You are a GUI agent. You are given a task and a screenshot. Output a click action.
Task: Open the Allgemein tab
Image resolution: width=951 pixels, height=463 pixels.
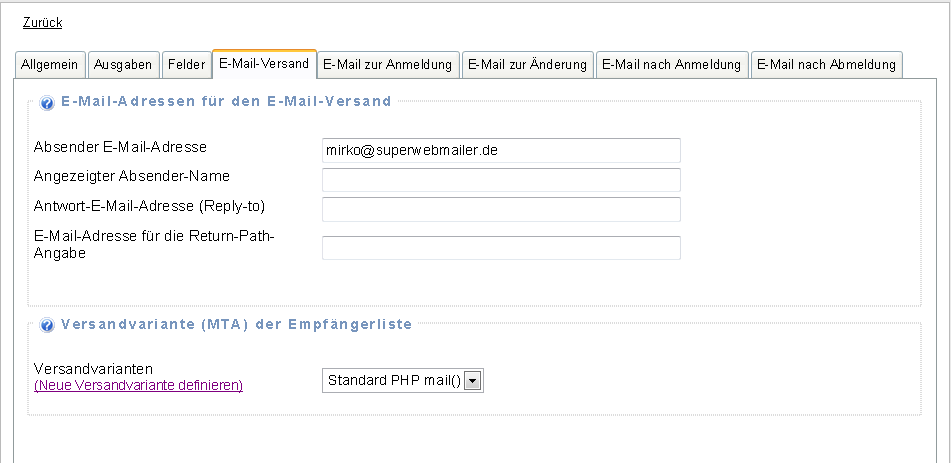pos(50,65)
